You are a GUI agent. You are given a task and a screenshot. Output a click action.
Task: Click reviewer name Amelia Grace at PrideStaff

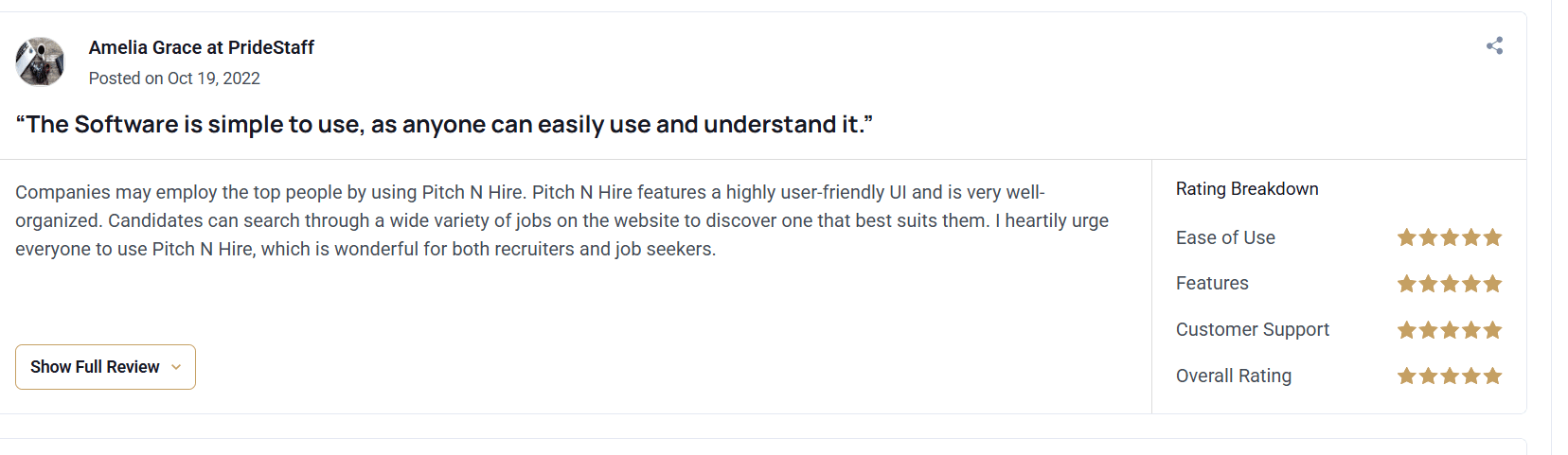[202, 47]
